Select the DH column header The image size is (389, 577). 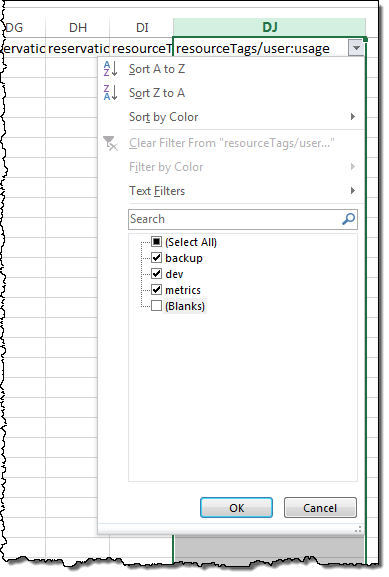pyautogui.click(x=78, y=28)
